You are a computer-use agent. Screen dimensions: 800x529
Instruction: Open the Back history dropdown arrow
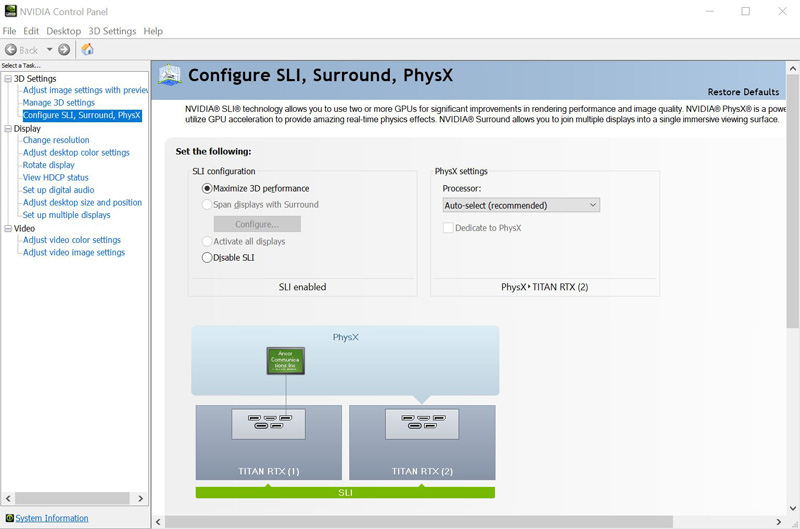coord(49,49)
